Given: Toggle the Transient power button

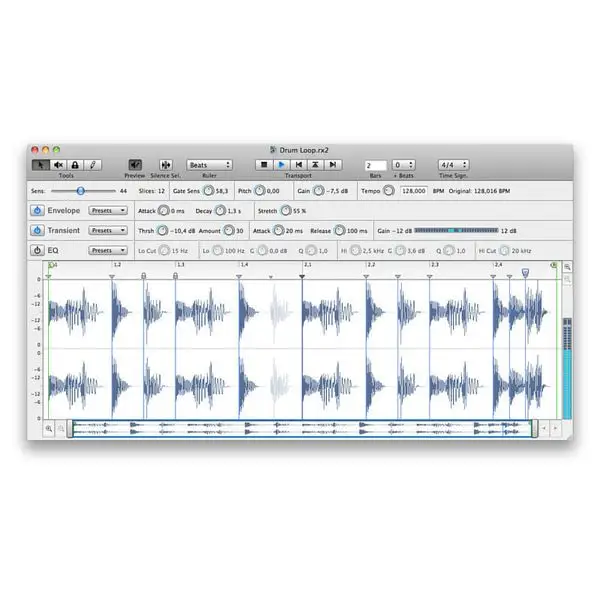Looking at the screenshot, I should point(37,230).
